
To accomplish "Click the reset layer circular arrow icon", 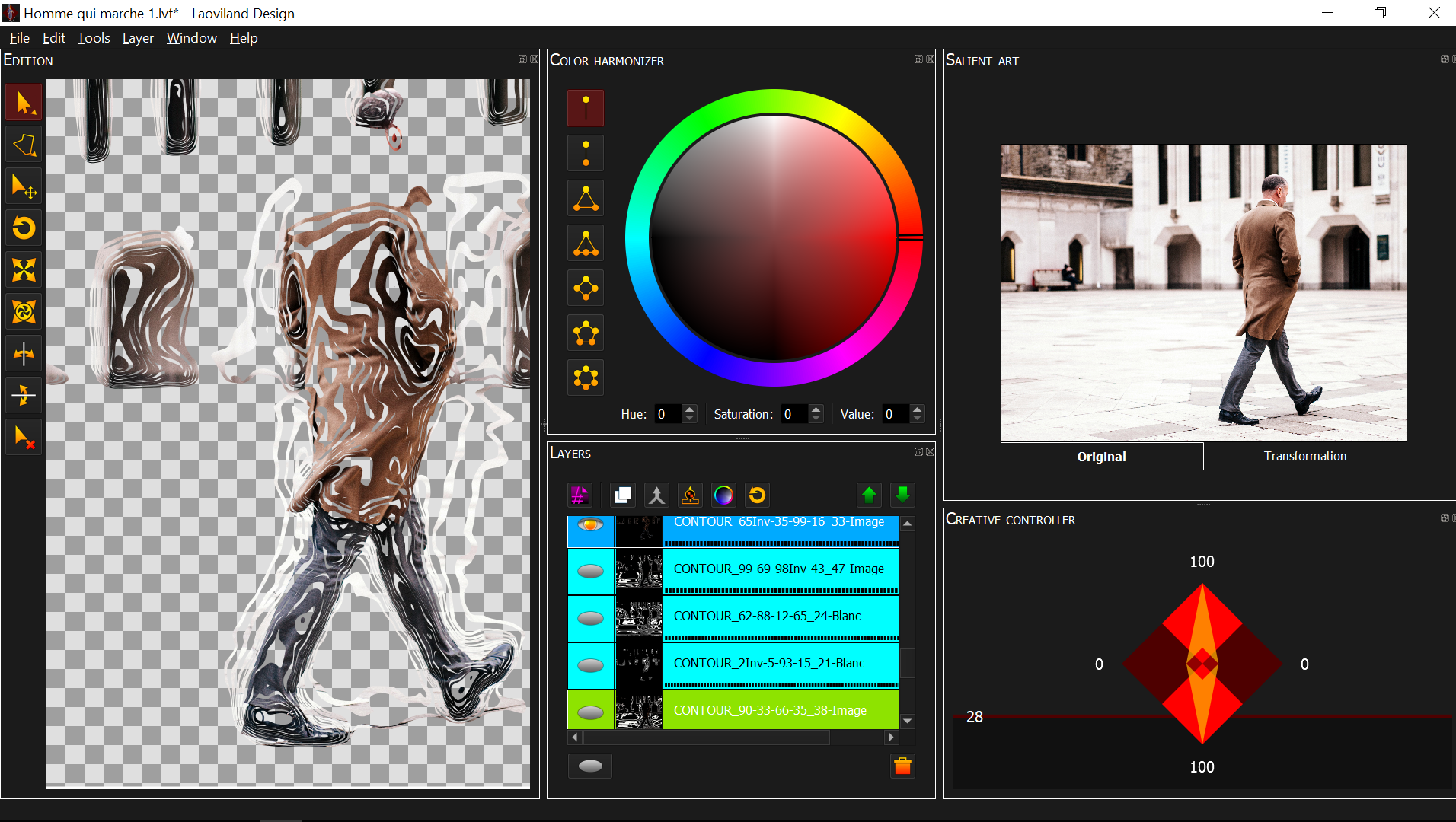I will [x=757, y=495].
